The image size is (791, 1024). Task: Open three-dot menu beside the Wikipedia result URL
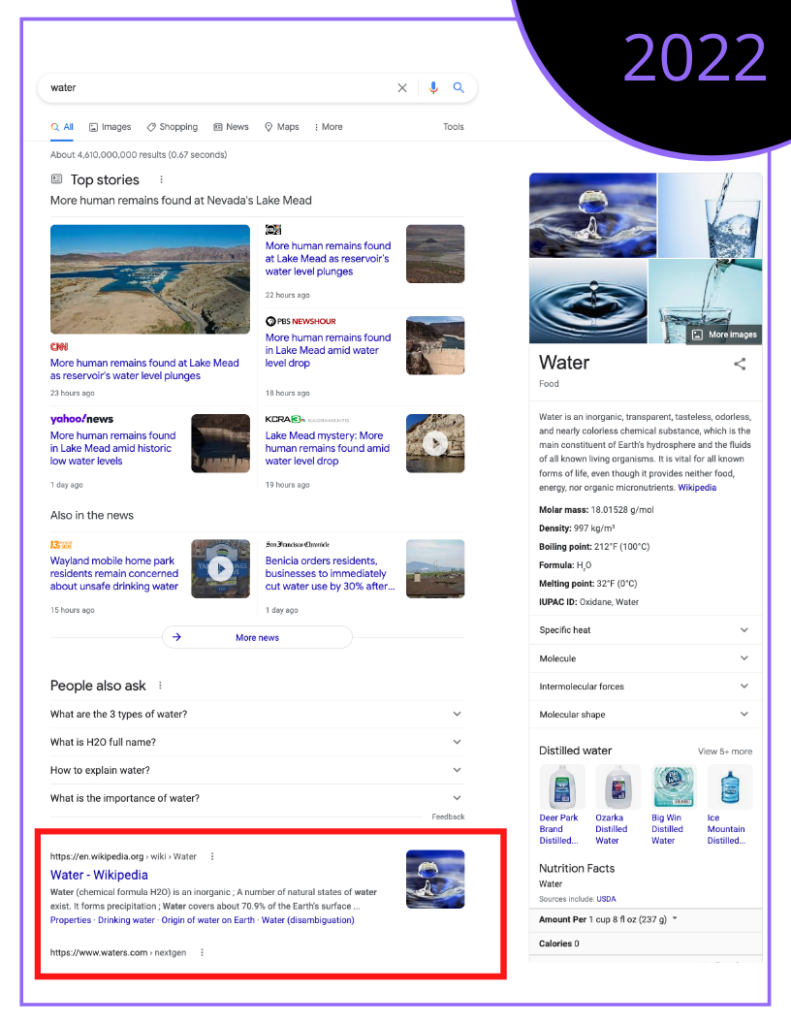click(x=212, y=856)
